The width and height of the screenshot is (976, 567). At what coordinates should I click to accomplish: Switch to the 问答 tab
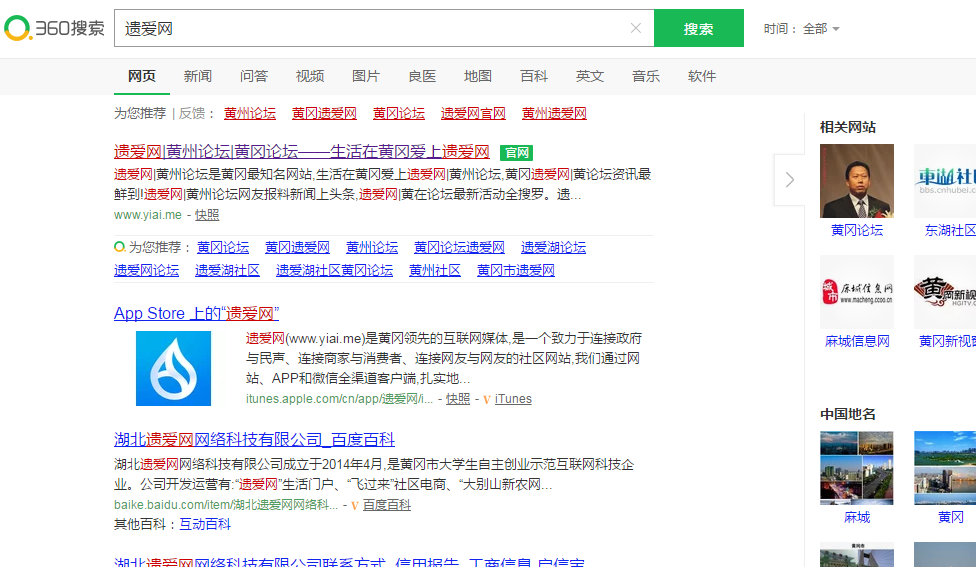(x=253, y=77)
